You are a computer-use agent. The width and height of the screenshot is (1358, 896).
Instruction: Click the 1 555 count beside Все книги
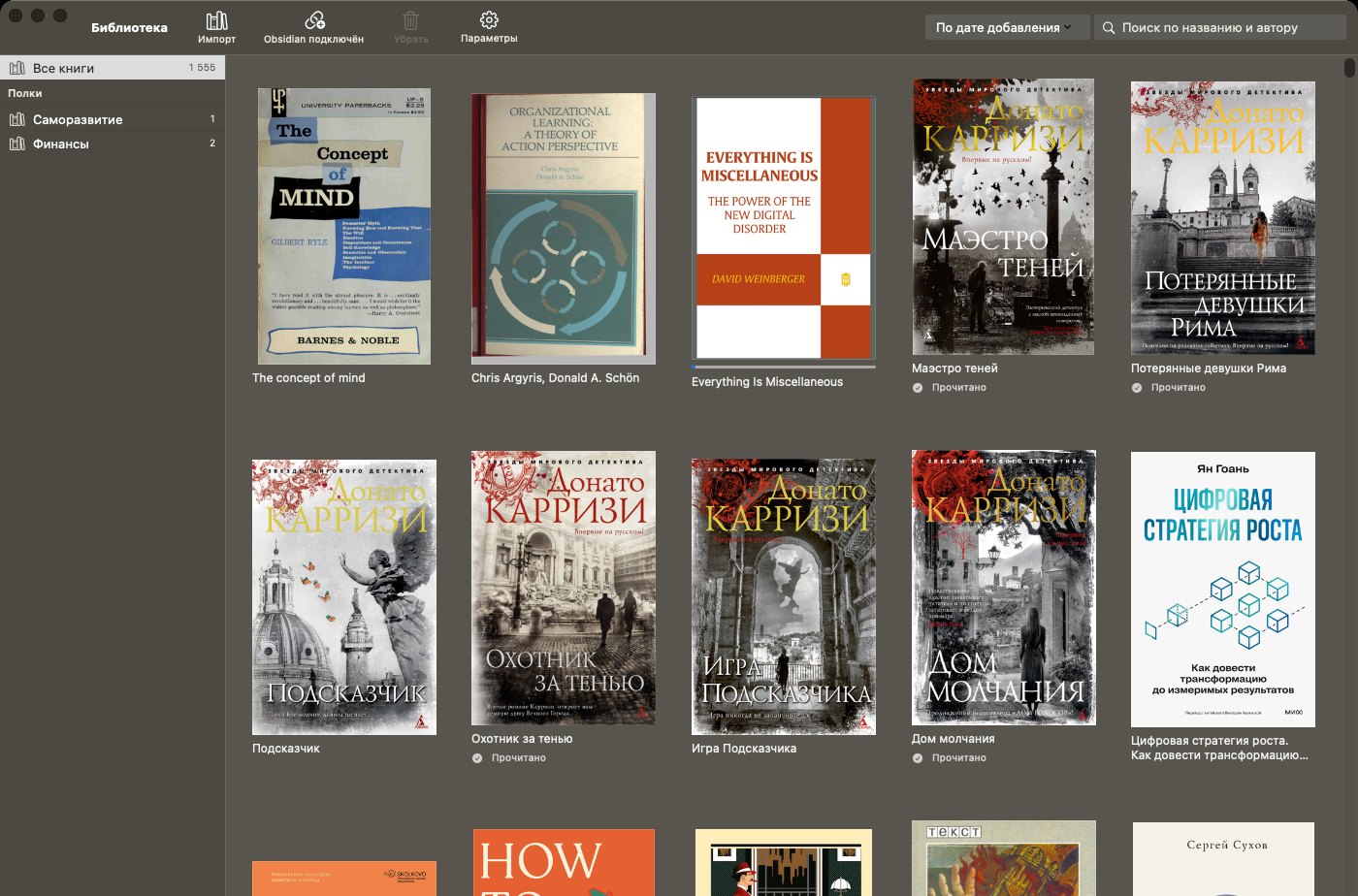202,68
